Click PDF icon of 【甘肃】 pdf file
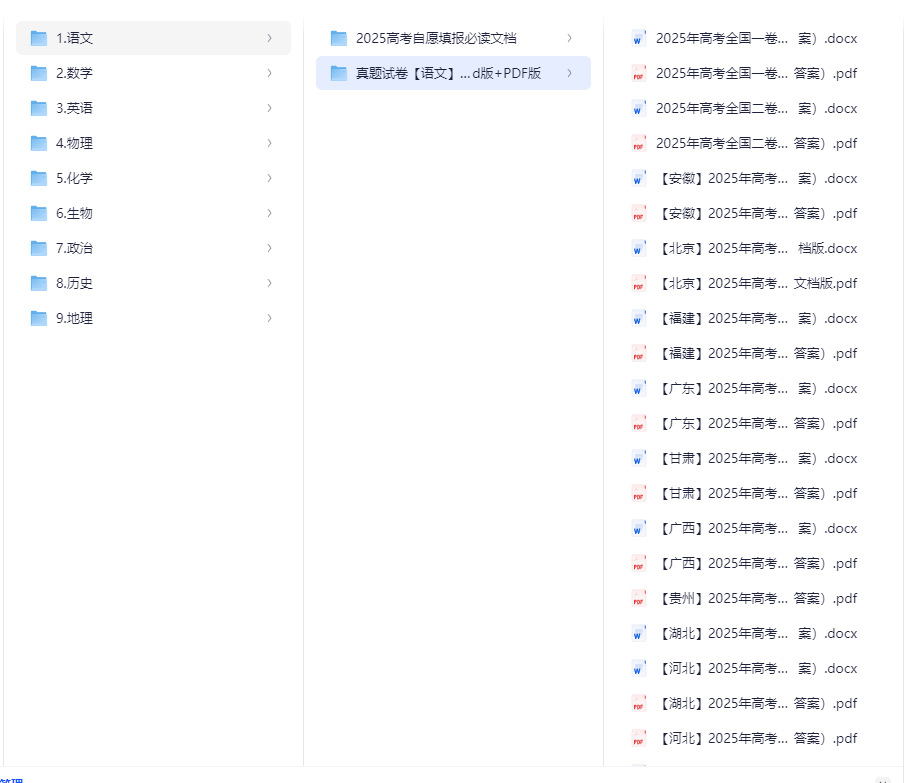The image size is (920, 783). (638, 493)
